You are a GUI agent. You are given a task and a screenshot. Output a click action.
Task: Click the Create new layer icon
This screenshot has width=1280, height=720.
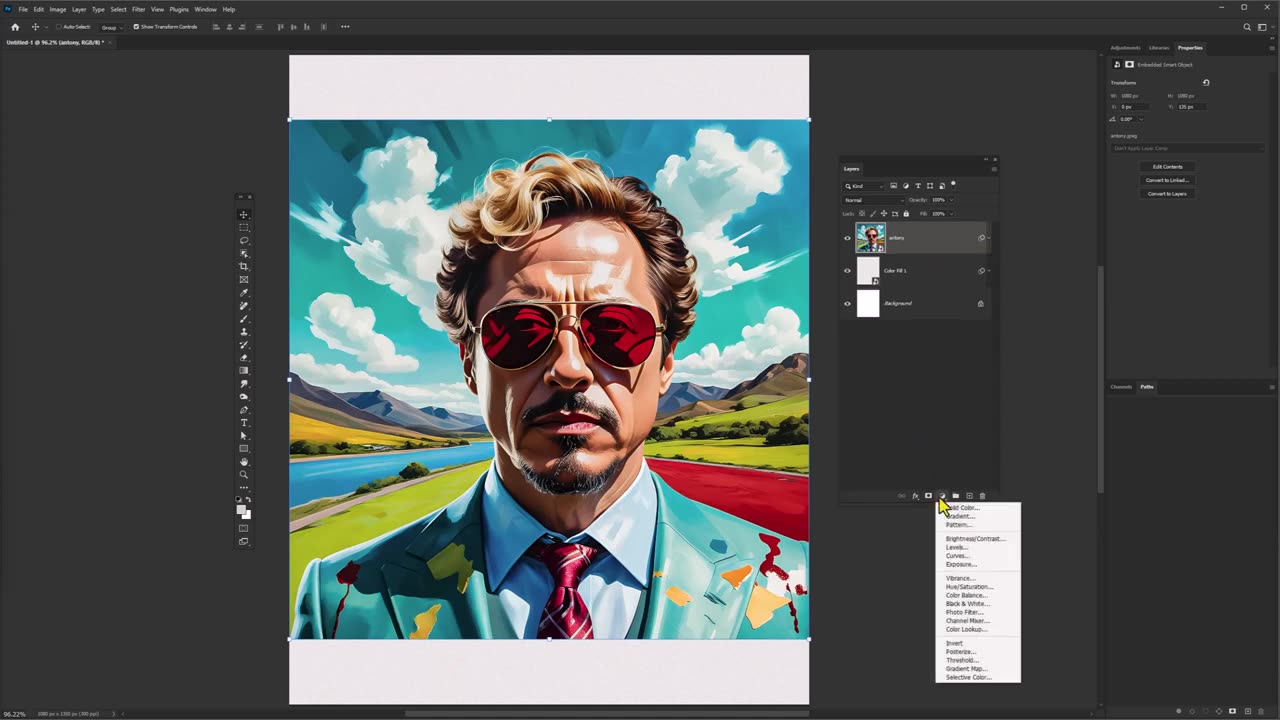pos(969,496)
